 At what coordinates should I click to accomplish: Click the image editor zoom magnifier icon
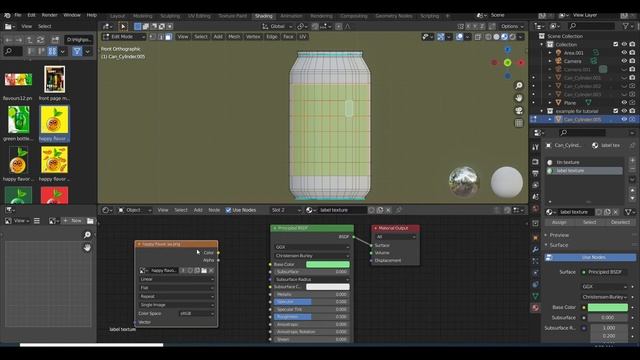click(x=87, y=235)
